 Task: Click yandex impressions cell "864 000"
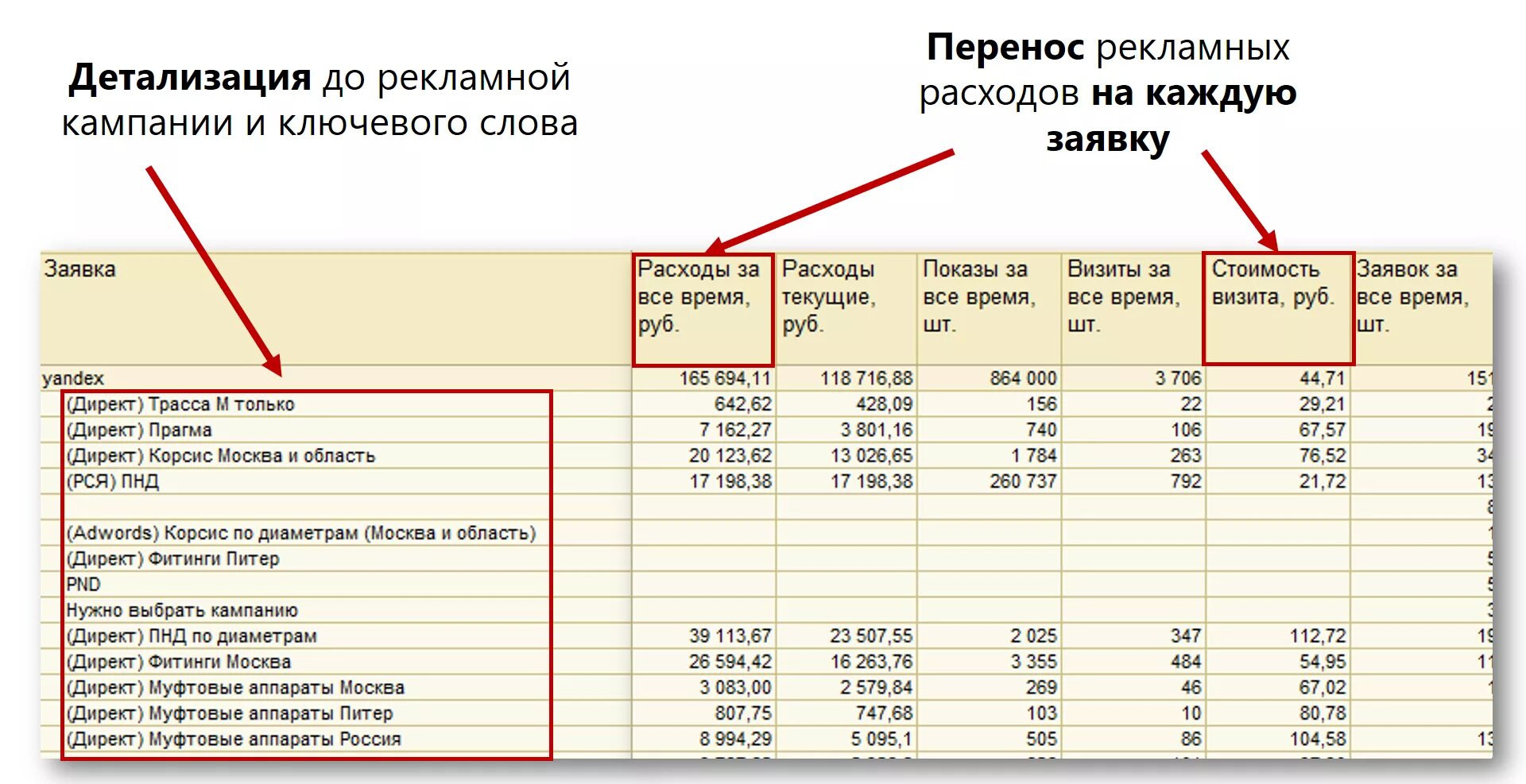pos(990,378)
